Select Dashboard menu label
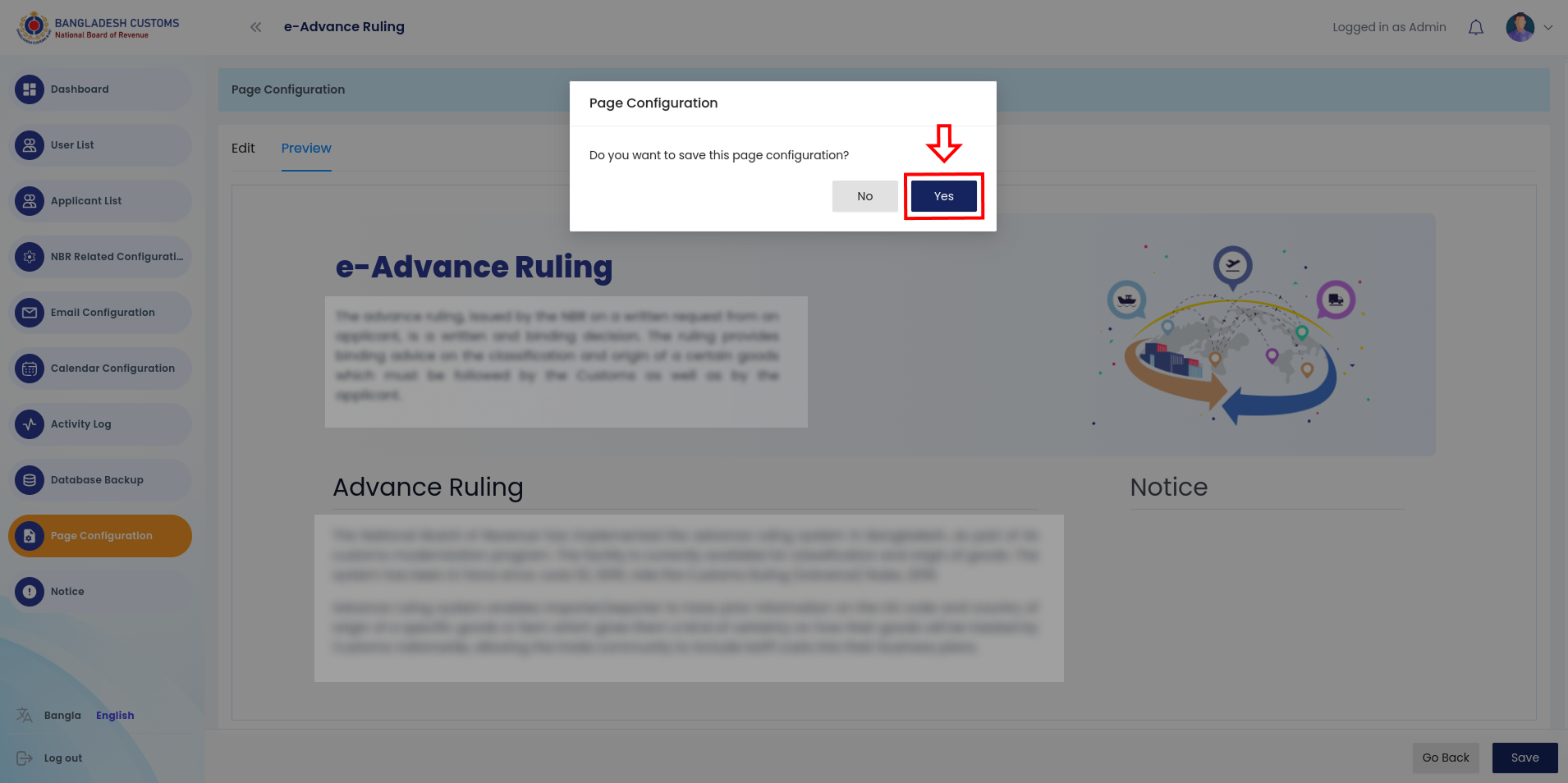The width and height of the screenshot is (1568, 783). [80, 89]
